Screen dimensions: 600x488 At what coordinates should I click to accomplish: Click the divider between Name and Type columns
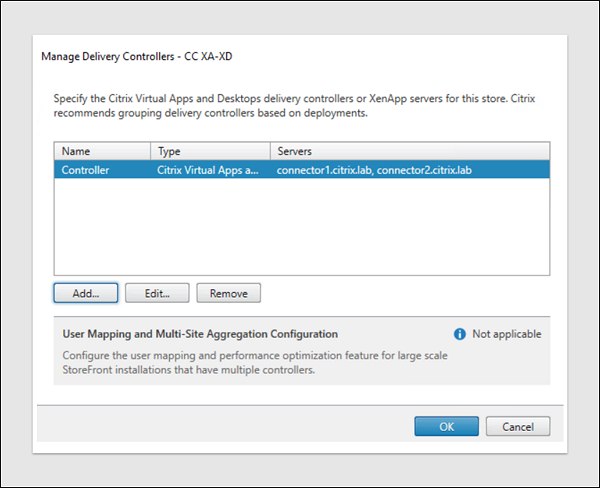coord(151,151)
